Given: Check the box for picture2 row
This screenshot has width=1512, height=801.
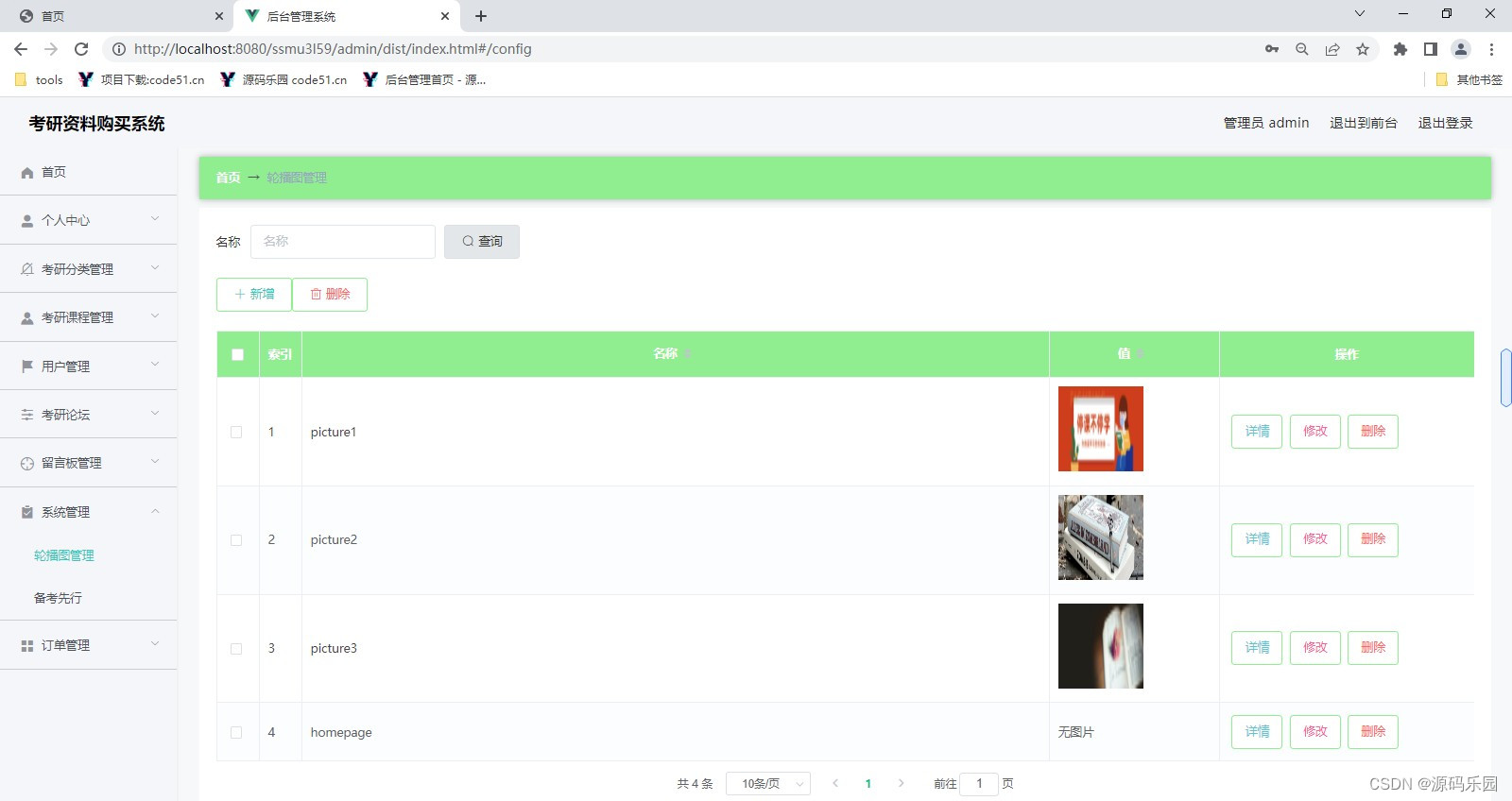Looking at the screenshot, I should coord(236,540).
